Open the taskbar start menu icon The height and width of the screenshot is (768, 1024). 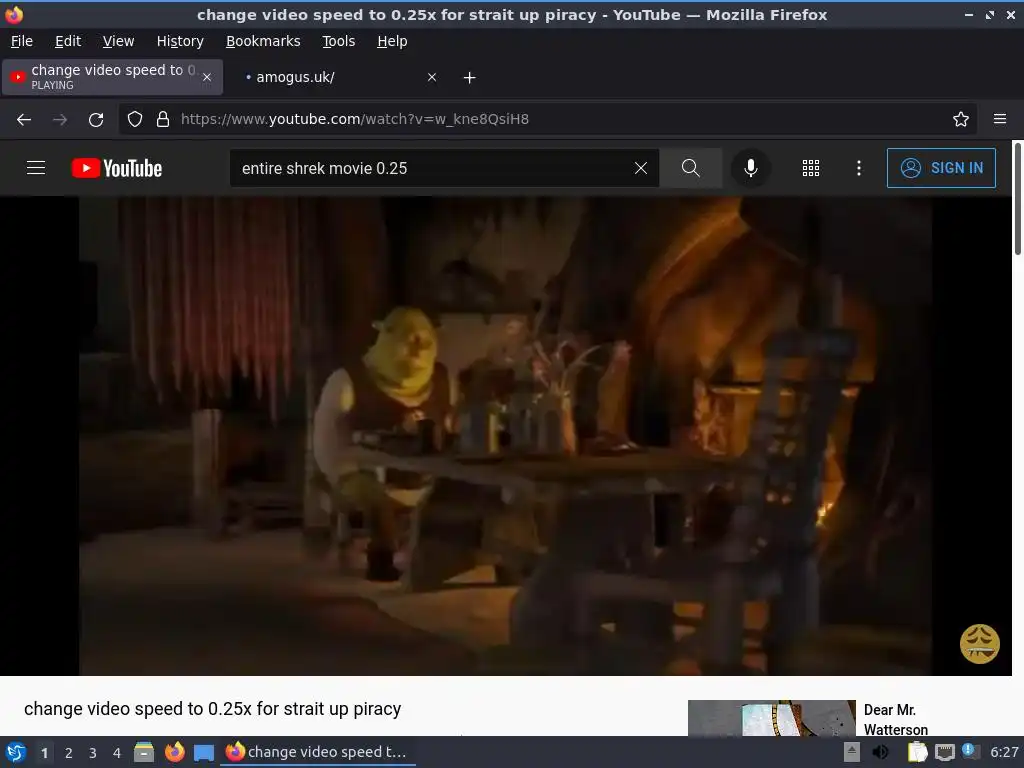(15, 752)
